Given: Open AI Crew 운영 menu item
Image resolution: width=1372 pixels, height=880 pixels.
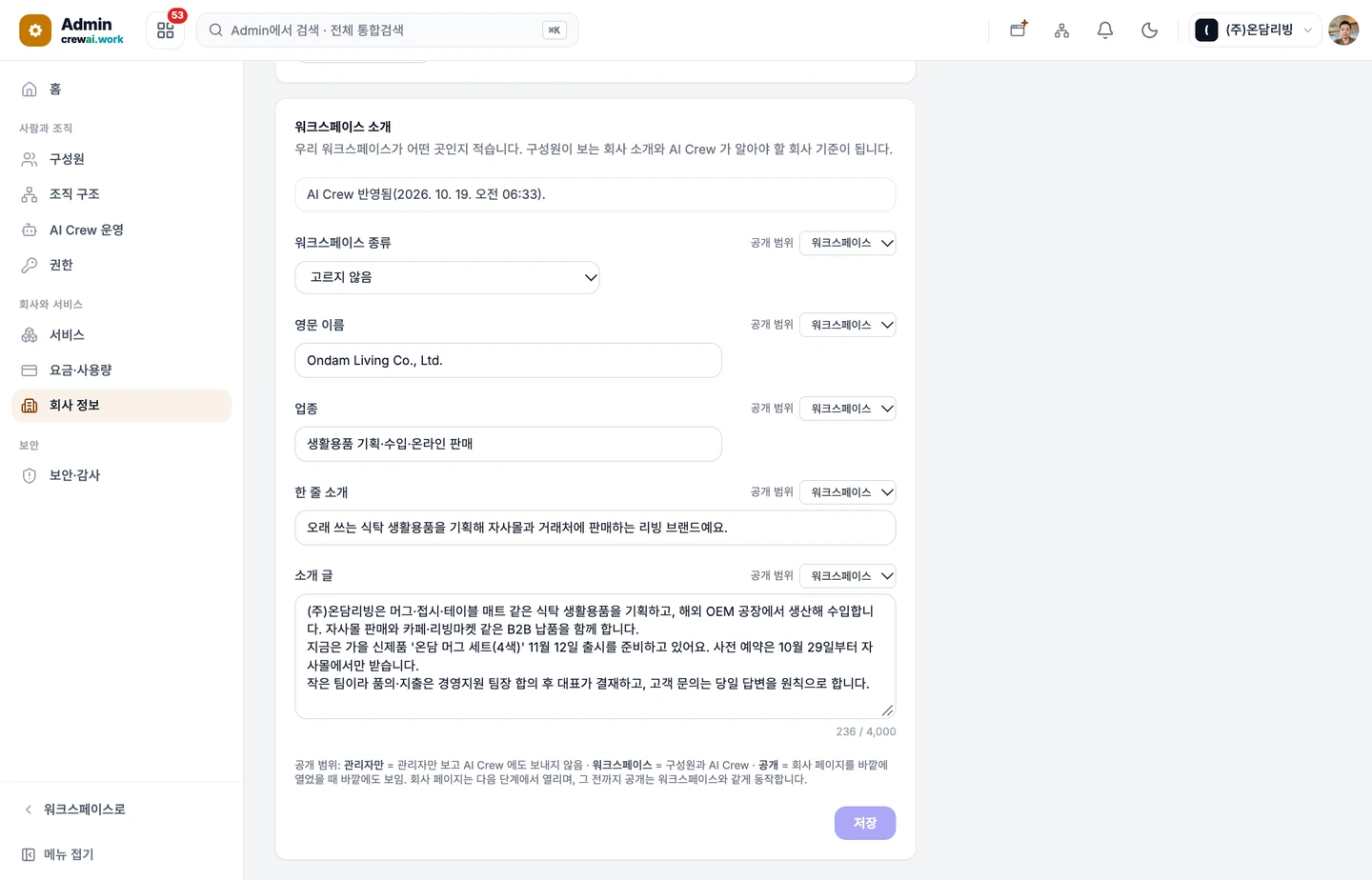Looking at the screenshot, I should [x=121, y=230].
